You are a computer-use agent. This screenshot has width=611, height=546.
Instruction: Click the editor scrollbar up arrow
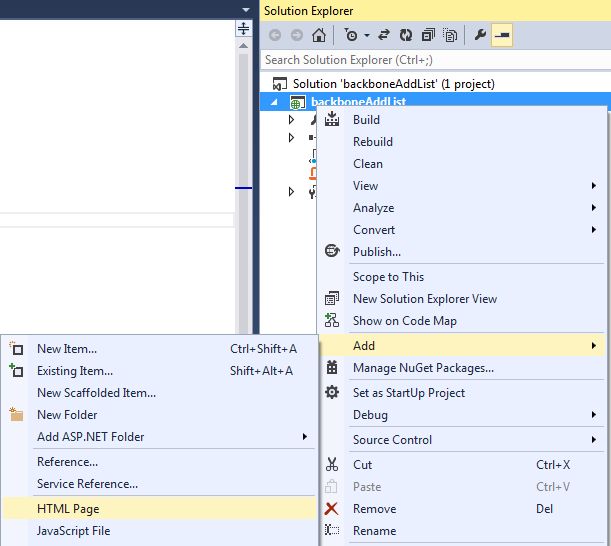(244, 46)
